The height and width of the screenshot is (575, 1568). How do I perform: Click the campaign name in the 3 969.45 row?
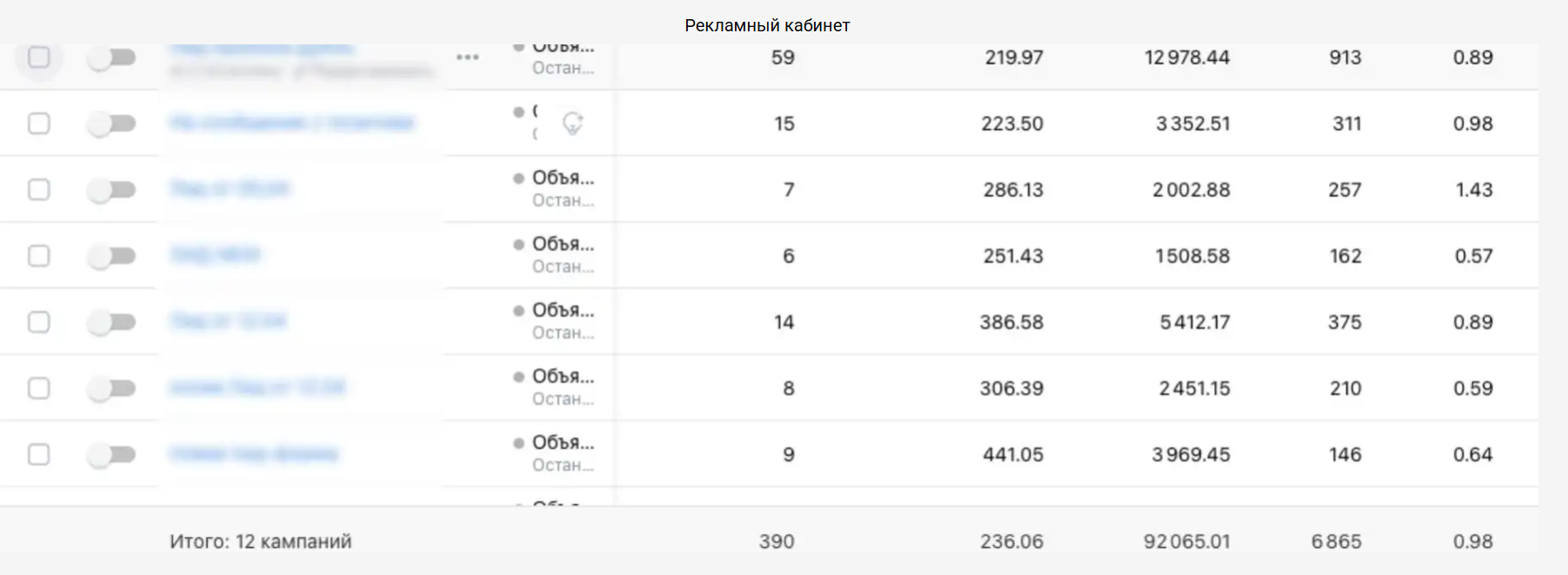(x=253, y=453)
